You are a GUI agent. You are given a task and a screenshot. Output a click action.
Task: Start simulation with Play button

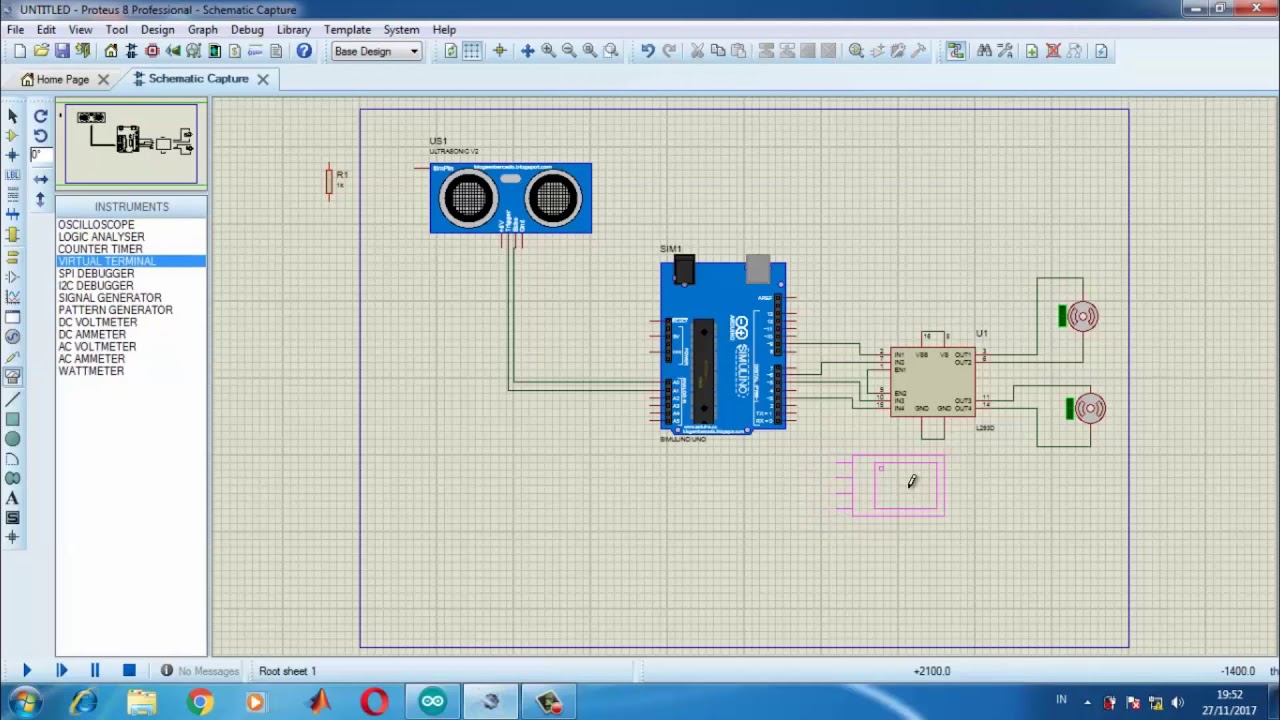point(27,671)
